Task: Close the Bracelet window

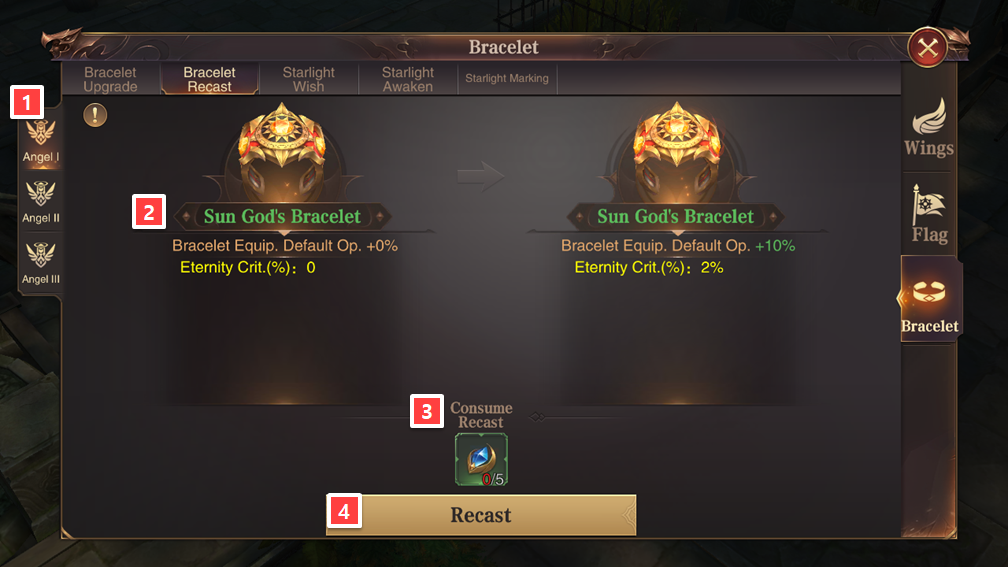Action: [928, 48]
